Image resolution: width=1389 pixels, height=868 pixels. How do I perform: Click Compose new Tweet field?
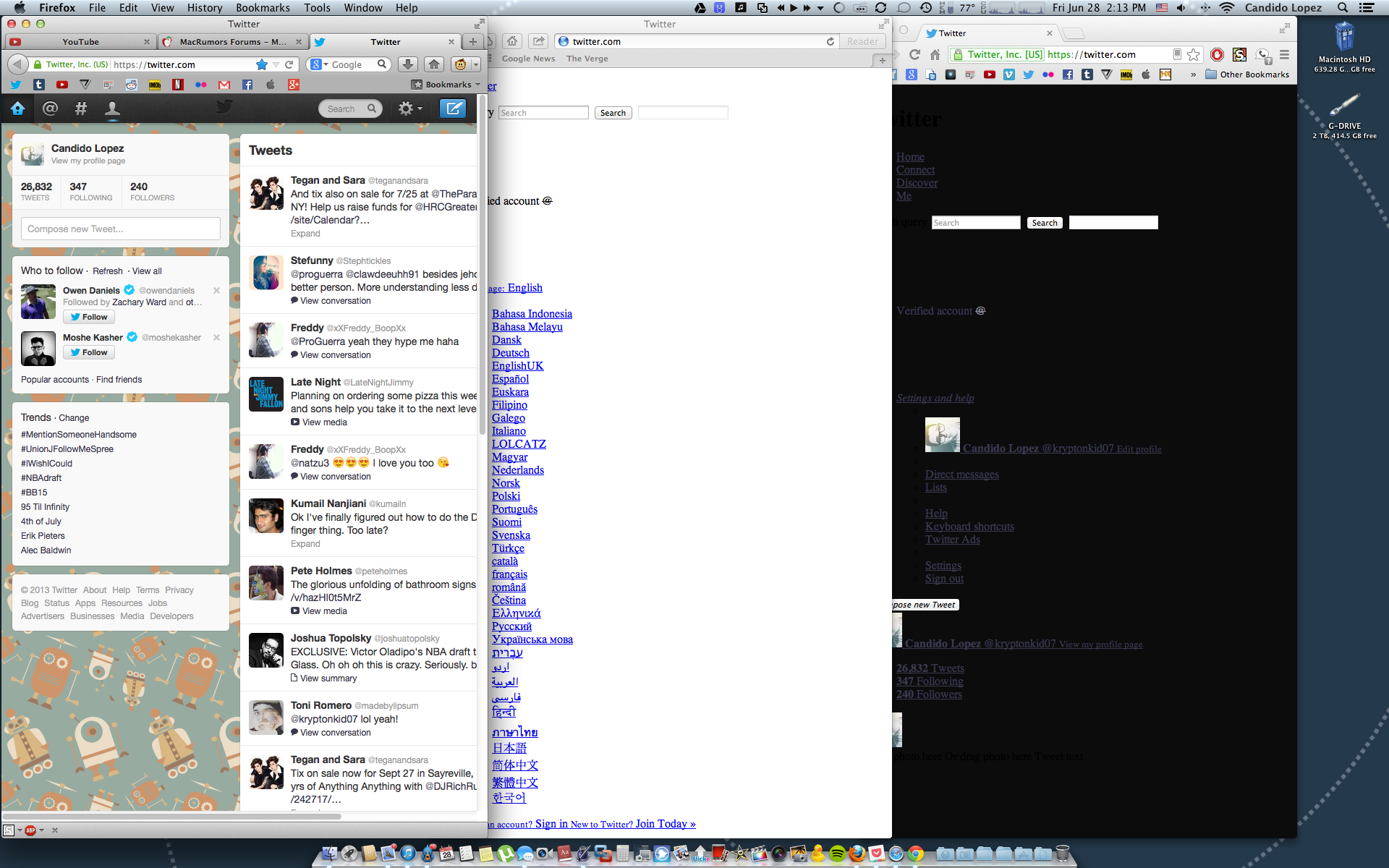point(121,229)
